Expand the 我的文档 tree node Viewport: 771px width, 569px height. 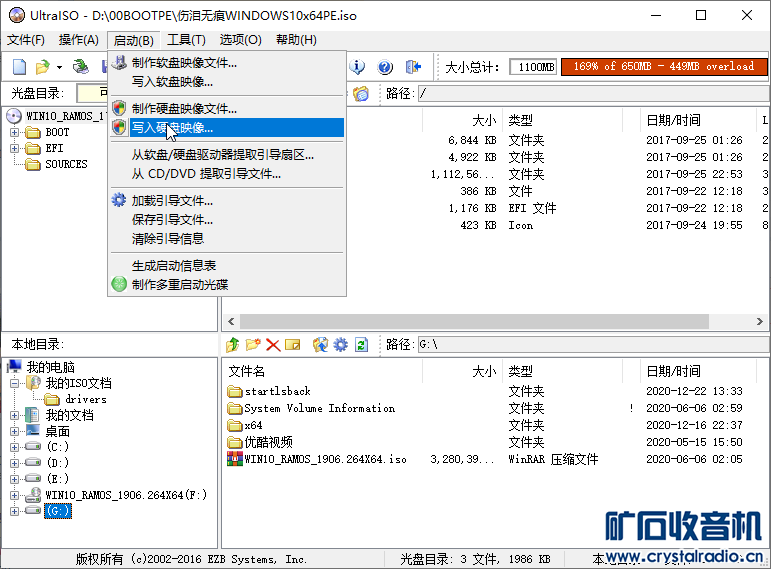click(x=14, y=416)
